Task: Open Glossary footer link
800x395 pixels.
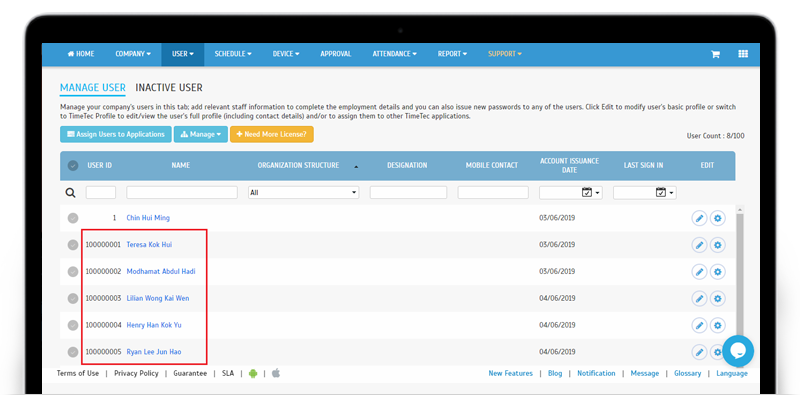Action: click(688, 374)
